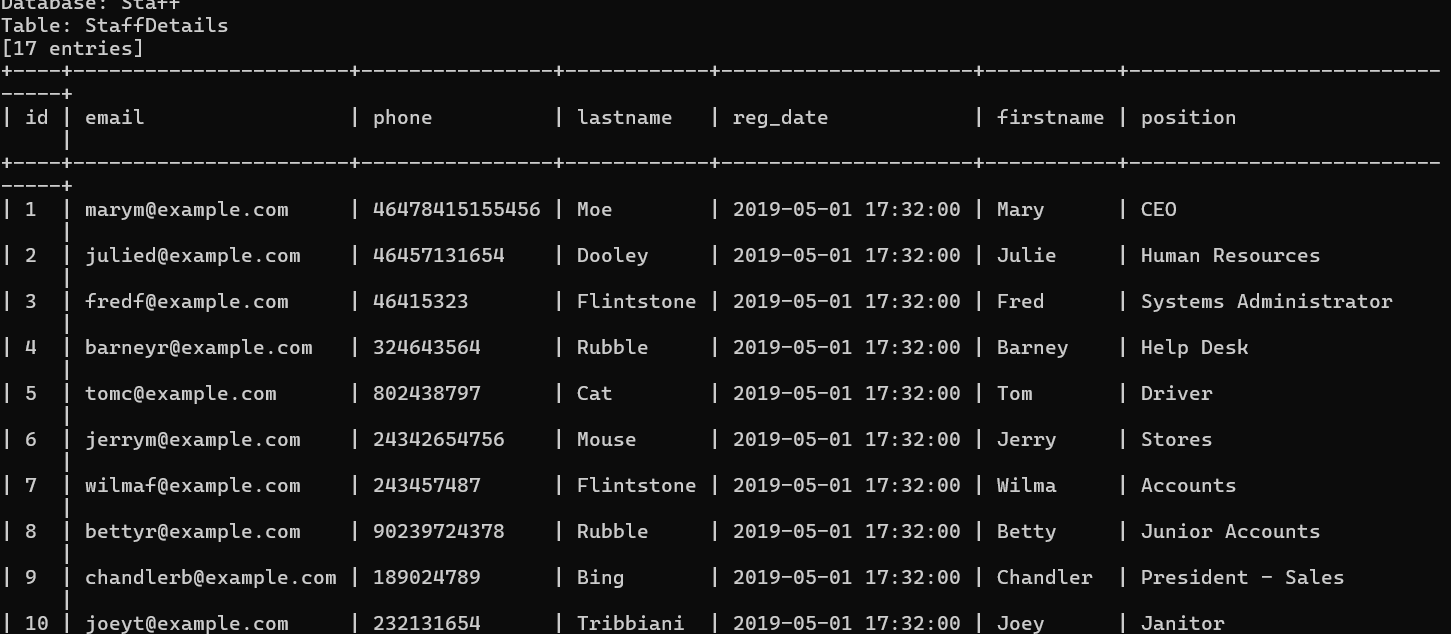Select the lastname Tribbiani entry
This screenshot has height=634, width=1451.
(x=630, y=623)
